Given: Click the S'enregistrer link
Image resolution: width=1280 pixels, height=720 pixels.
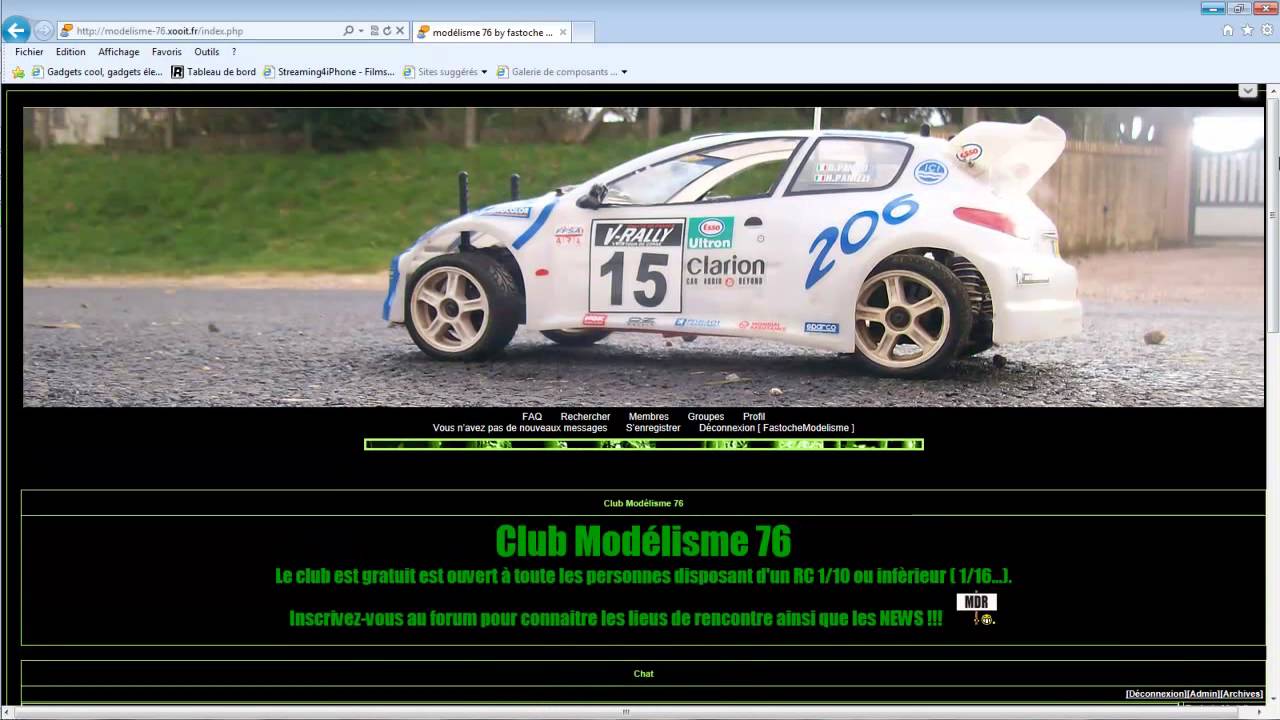Looking at the screenshot, I should (x=653, y=428).
